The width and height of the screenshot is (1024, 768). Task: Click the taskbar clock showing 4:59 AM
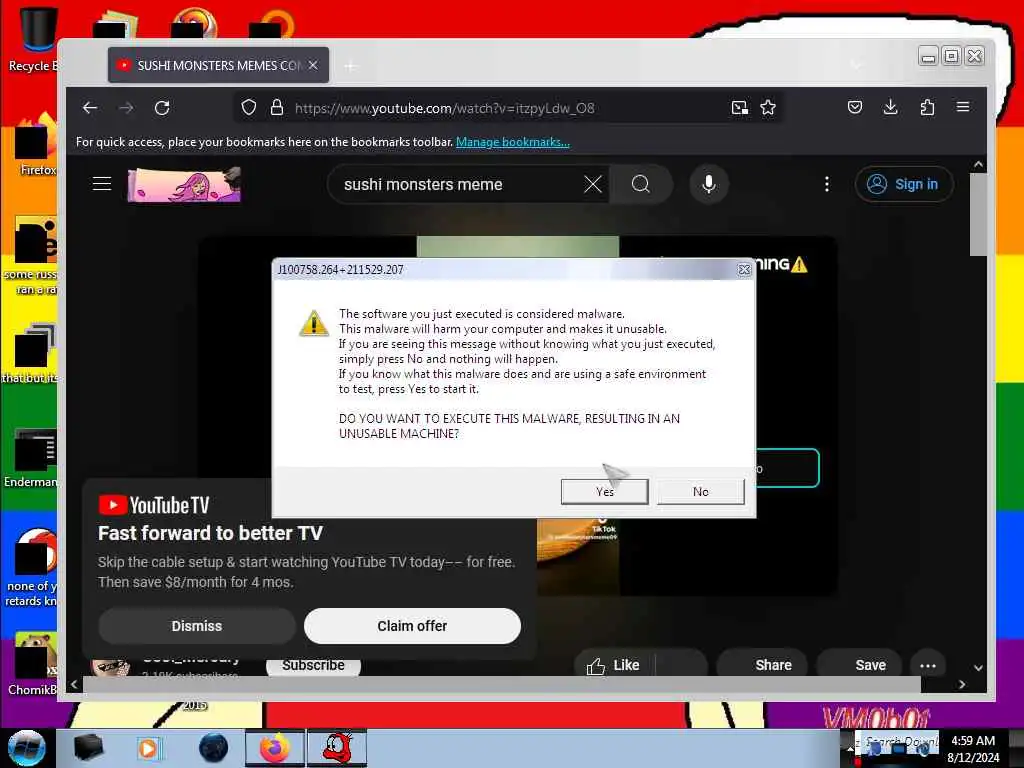[x=973, y=748]
